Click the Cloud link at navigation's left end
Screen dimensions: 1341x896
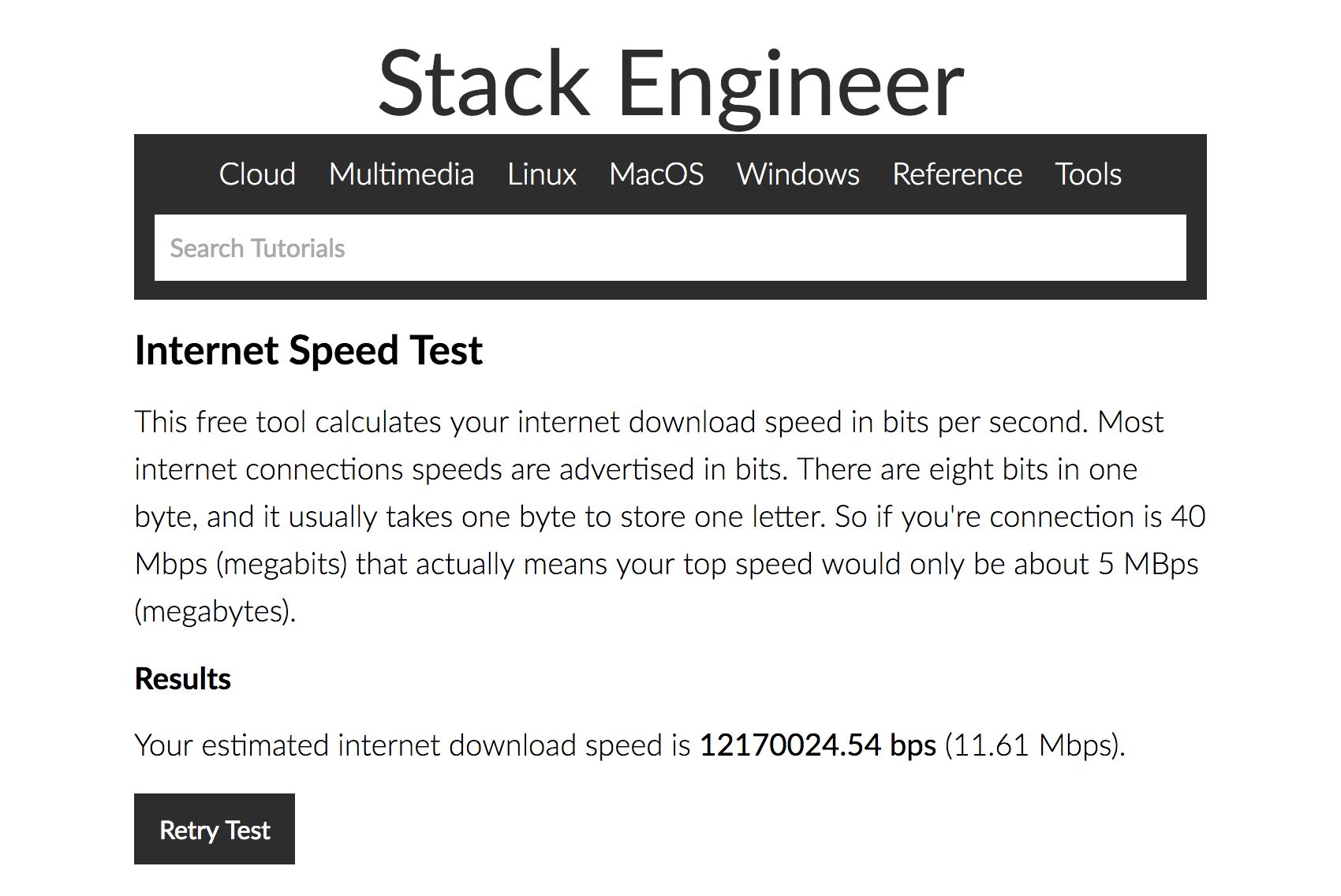tap(258, 174)
